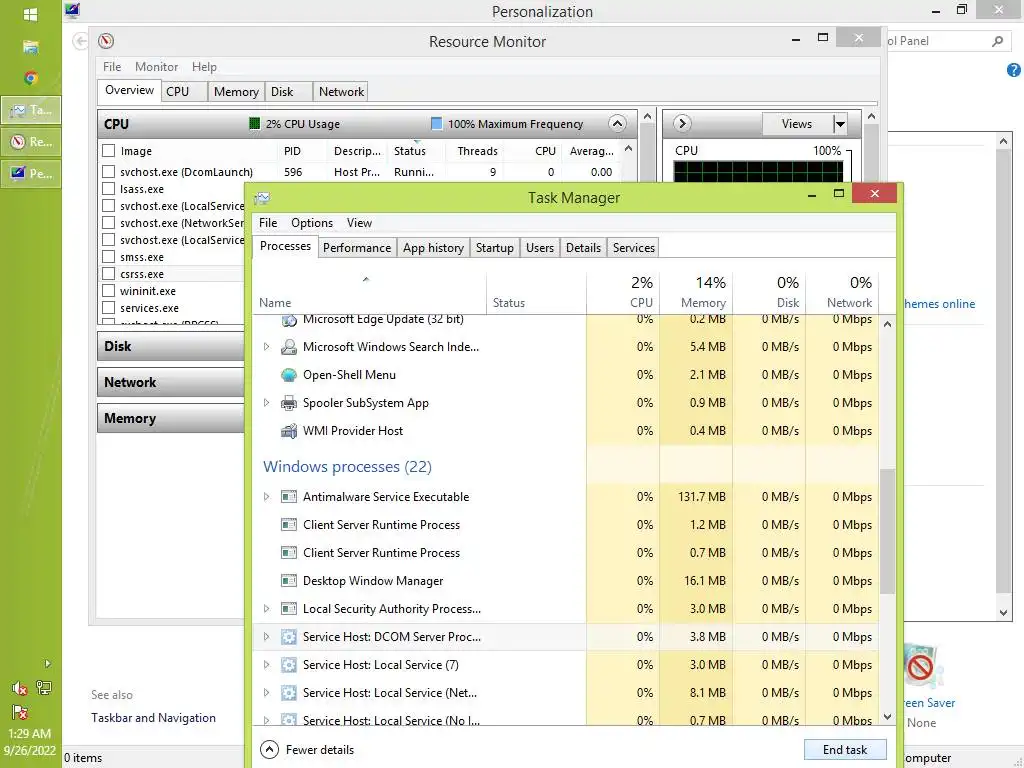Sort by Memory column header

point(696,292)
